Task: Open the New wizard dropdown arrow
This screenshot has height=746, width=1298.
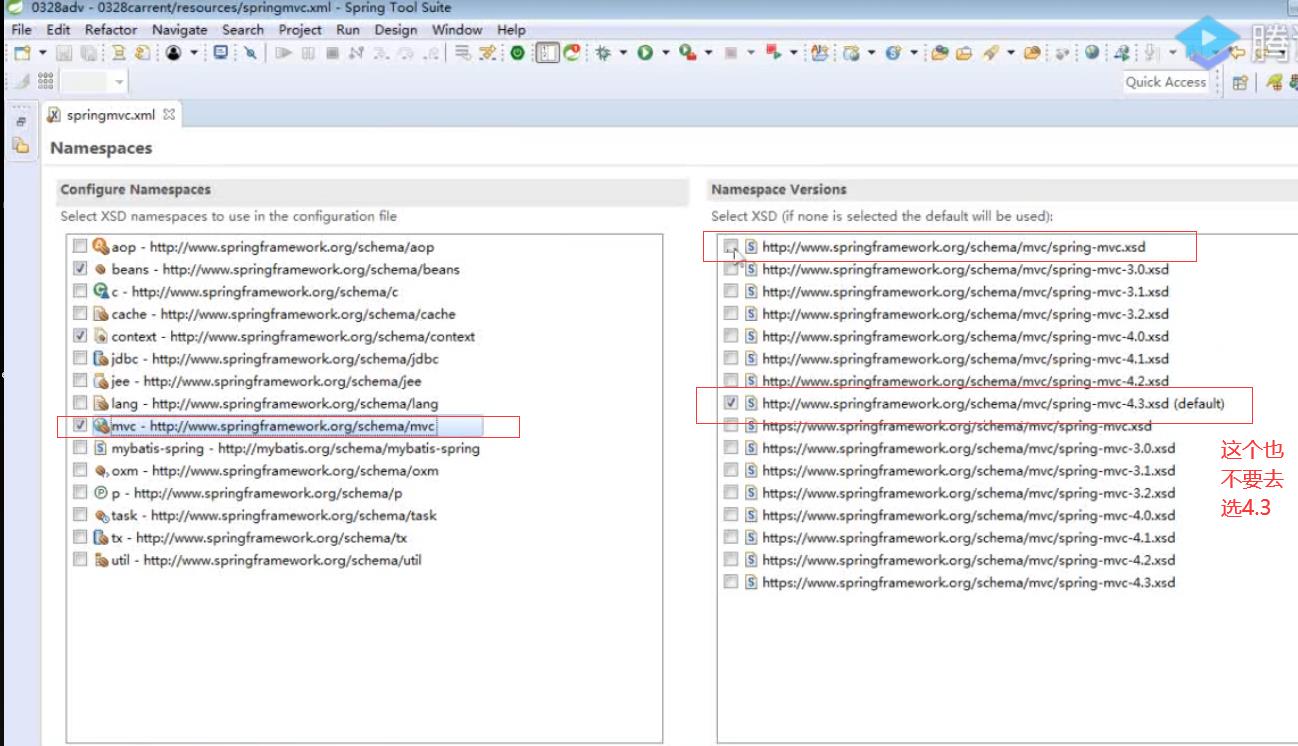Action: point(42,53)
